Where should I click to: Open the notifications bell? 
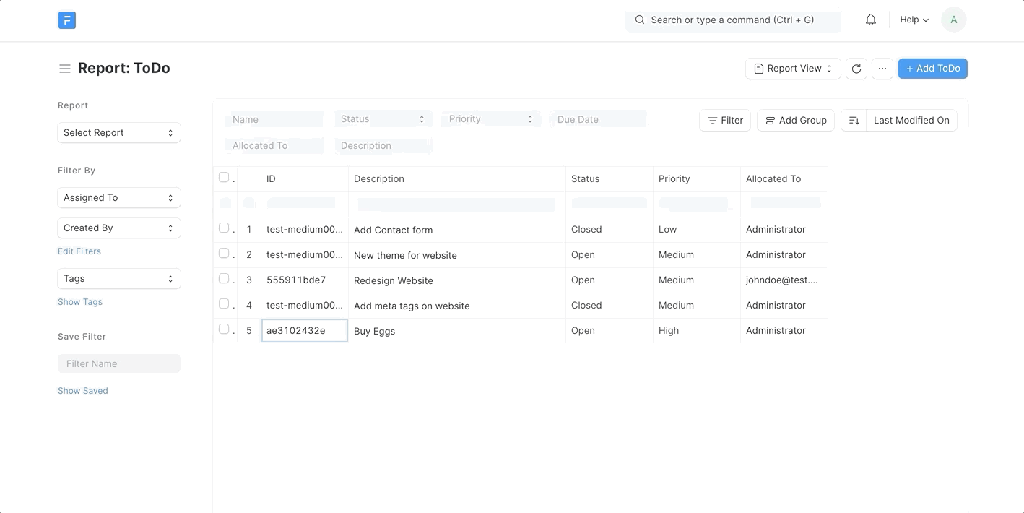point(871,20)
